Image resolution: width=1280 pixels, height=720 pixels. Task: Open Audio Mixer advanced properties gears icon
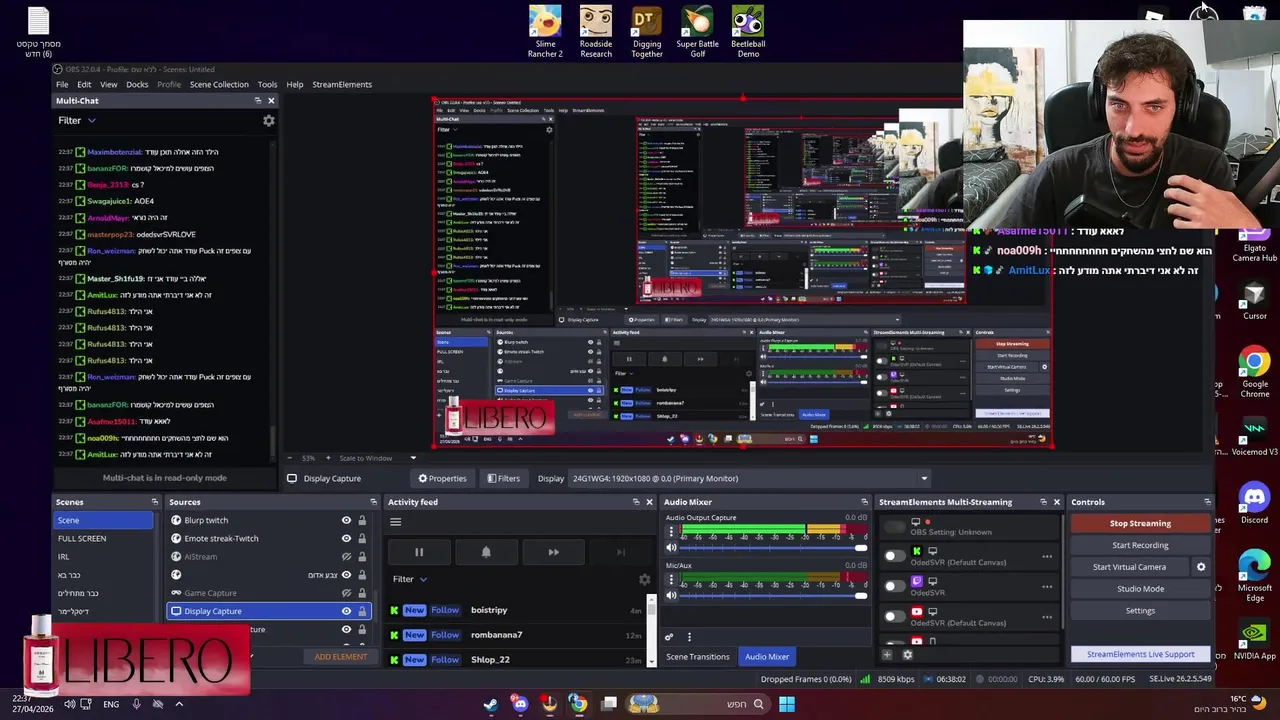coord(669,637)
